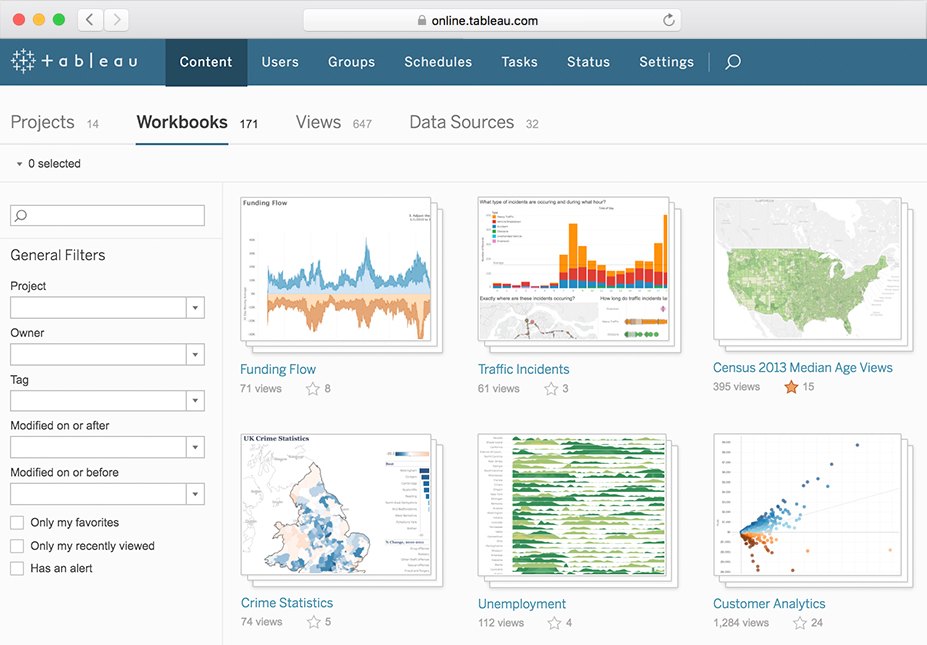Open the Funding Flow workbook link
The image size is (927, 645).
[277, 369]
